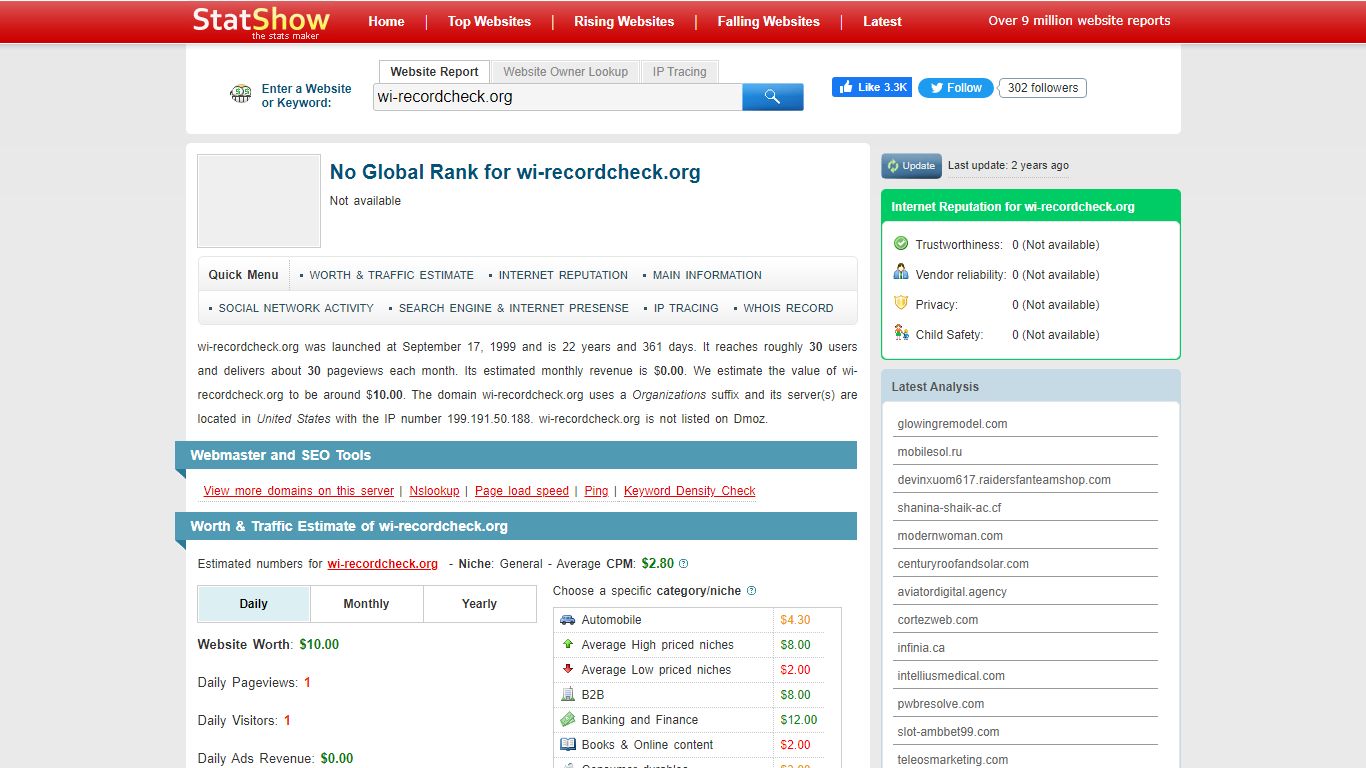
Task: Click the B2B building icon
Action: click(x=568, y=694)
